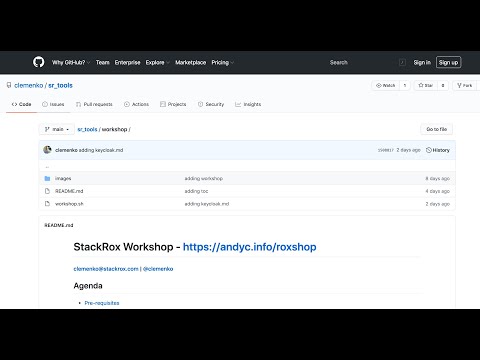Click clemenko author name in commit bar

click(x=66, y=150)
